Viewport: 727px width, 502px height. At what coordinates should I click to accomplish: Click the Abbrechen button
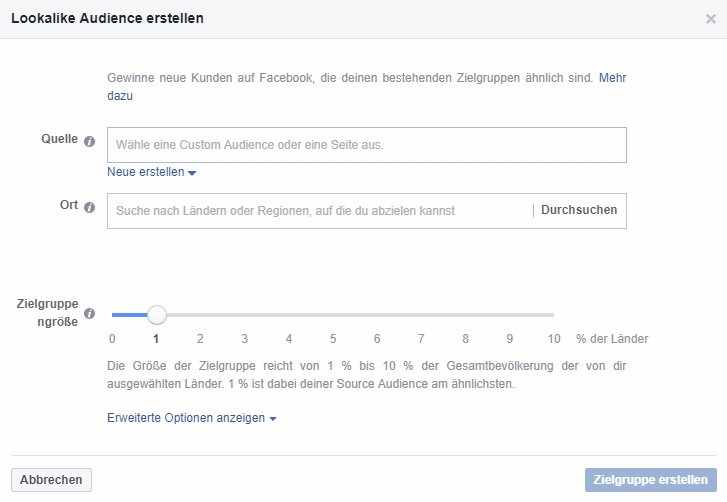point(51,480)
